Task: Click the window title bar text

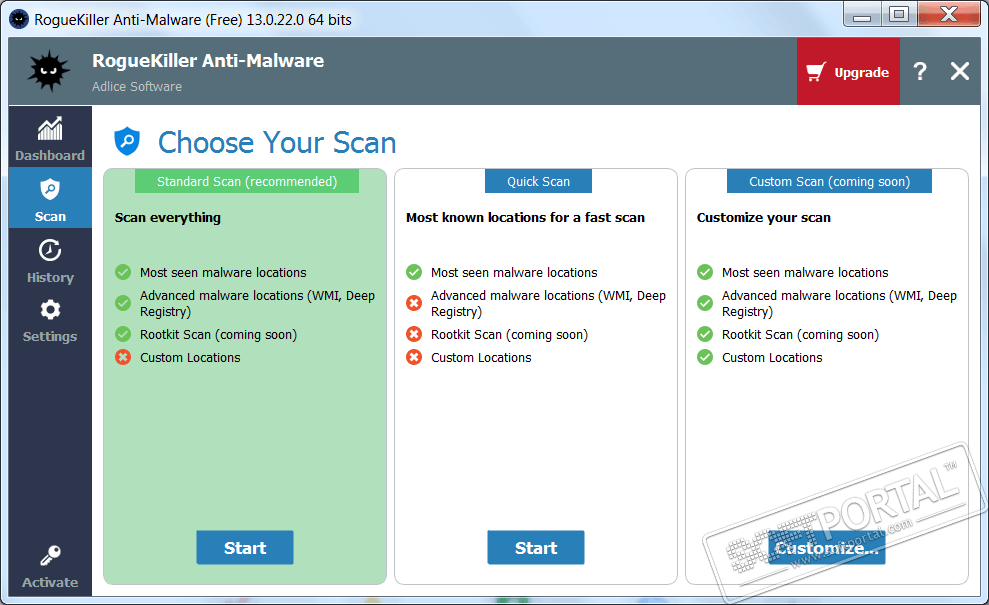Action: (192, 20)
